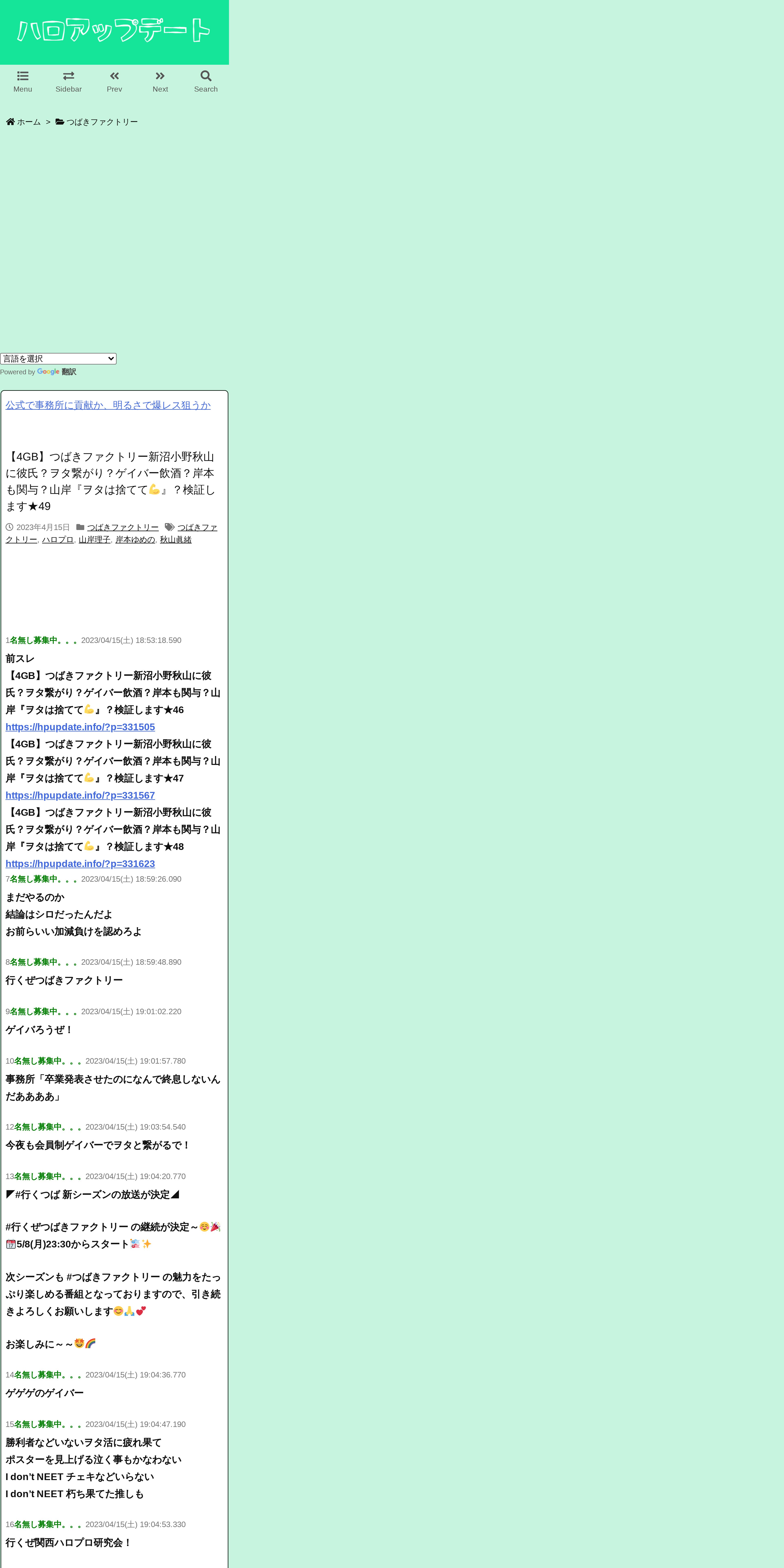Click the open-folder icon in breadcrumb
Screen dimensions: 784x1568
(x=60, y=122)
